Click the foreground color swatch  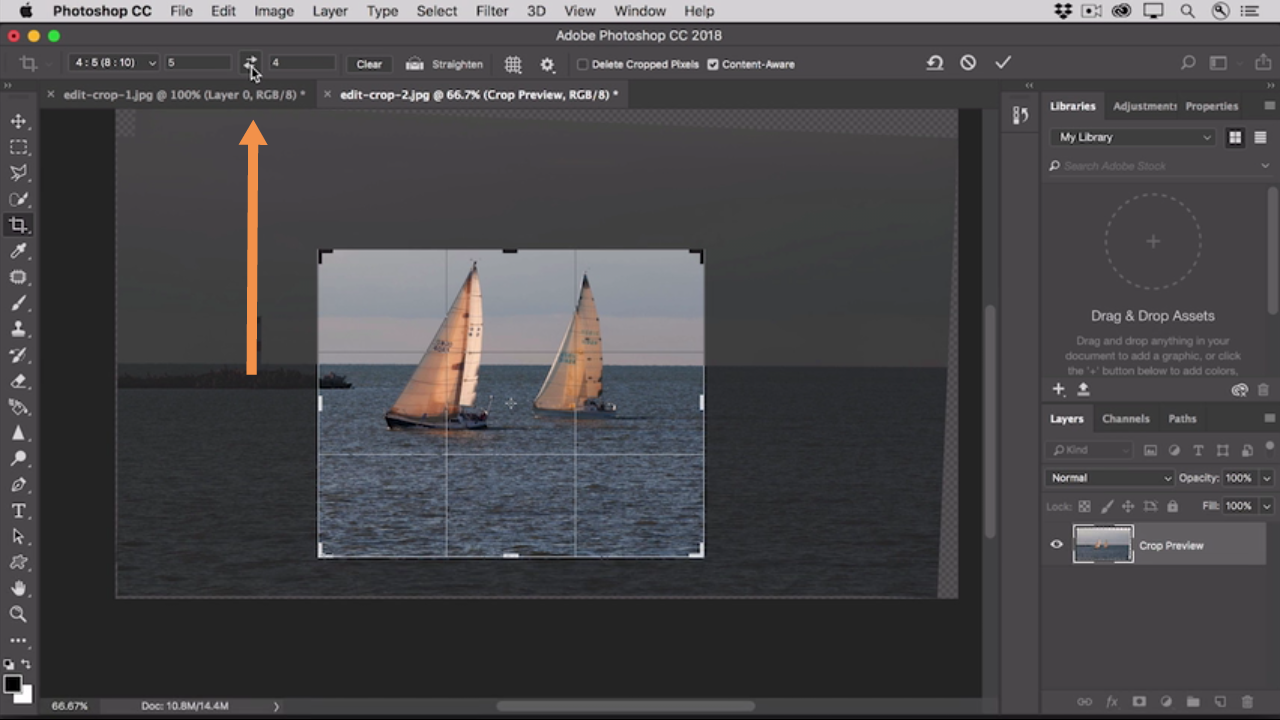coord(12,684)
